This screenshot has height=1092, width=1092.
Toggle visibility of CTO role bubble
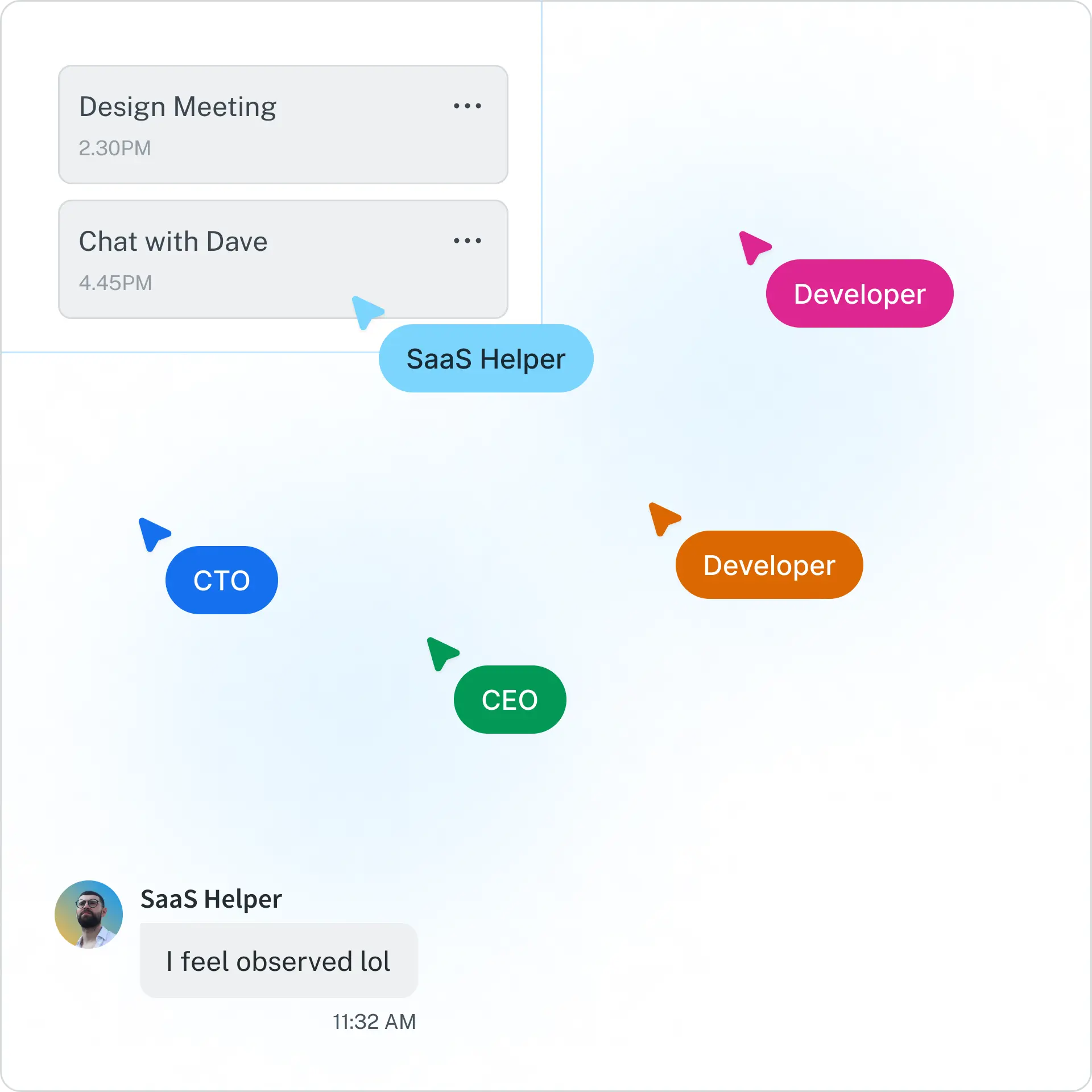pos(221,579)
